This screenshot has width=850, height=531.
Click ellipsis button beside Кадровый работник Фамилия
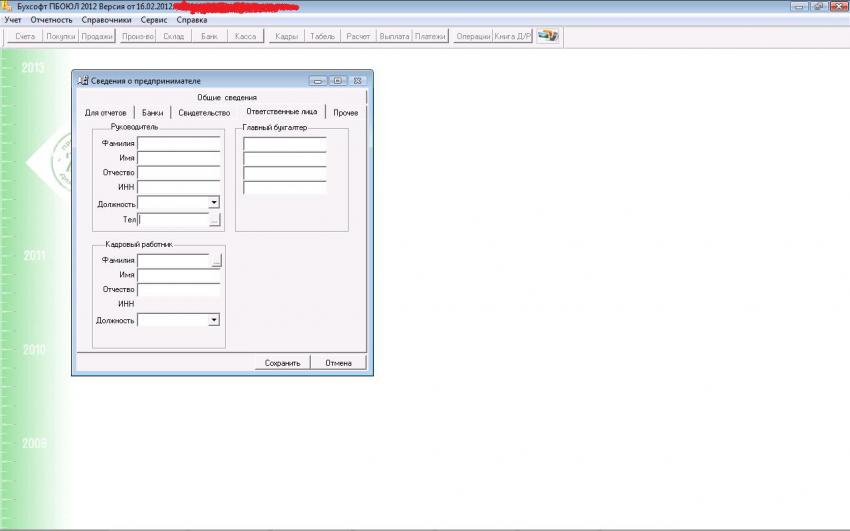coord(216,260)
